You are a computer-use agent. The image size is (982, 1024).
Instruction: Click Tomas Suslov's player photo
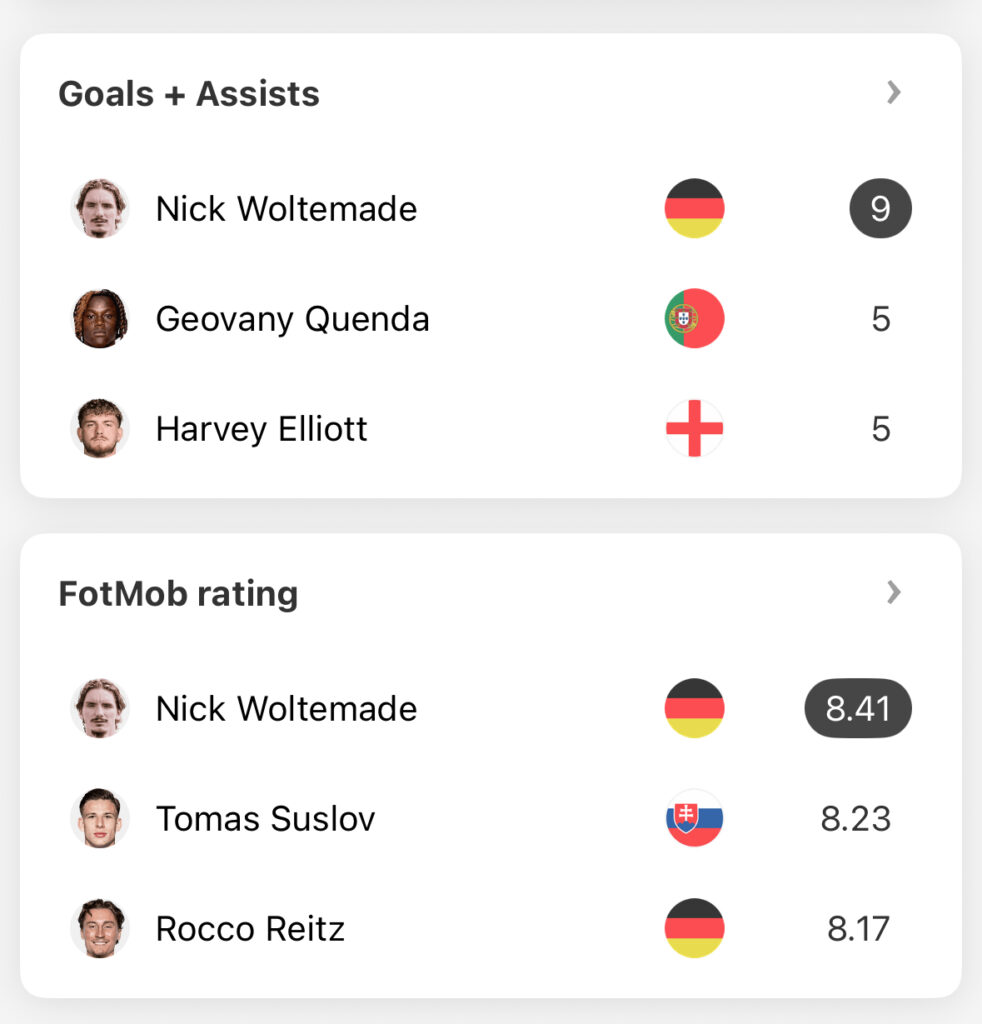[100, 818]
